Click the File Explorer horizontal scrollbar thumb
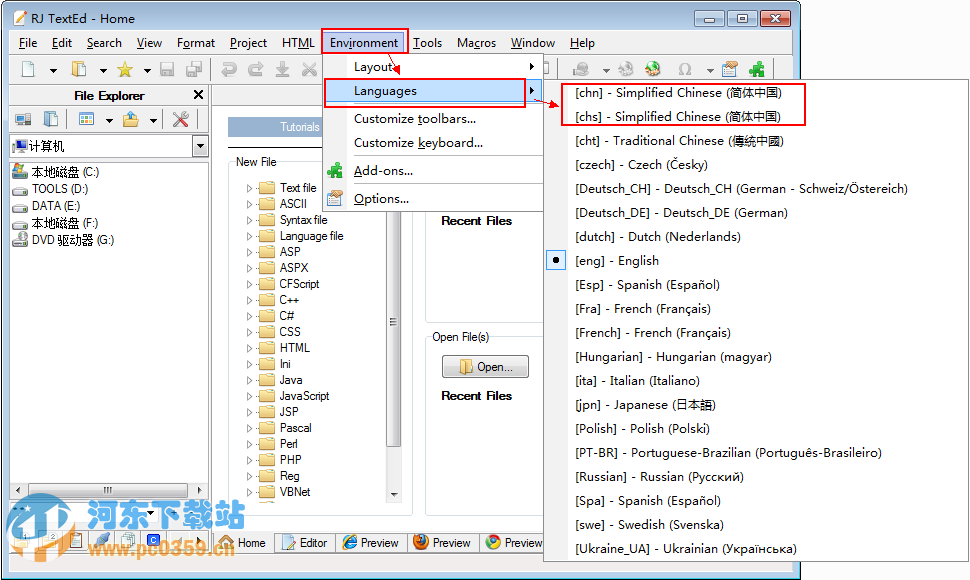This screenshot has width=970, height=580. (108, 490)
